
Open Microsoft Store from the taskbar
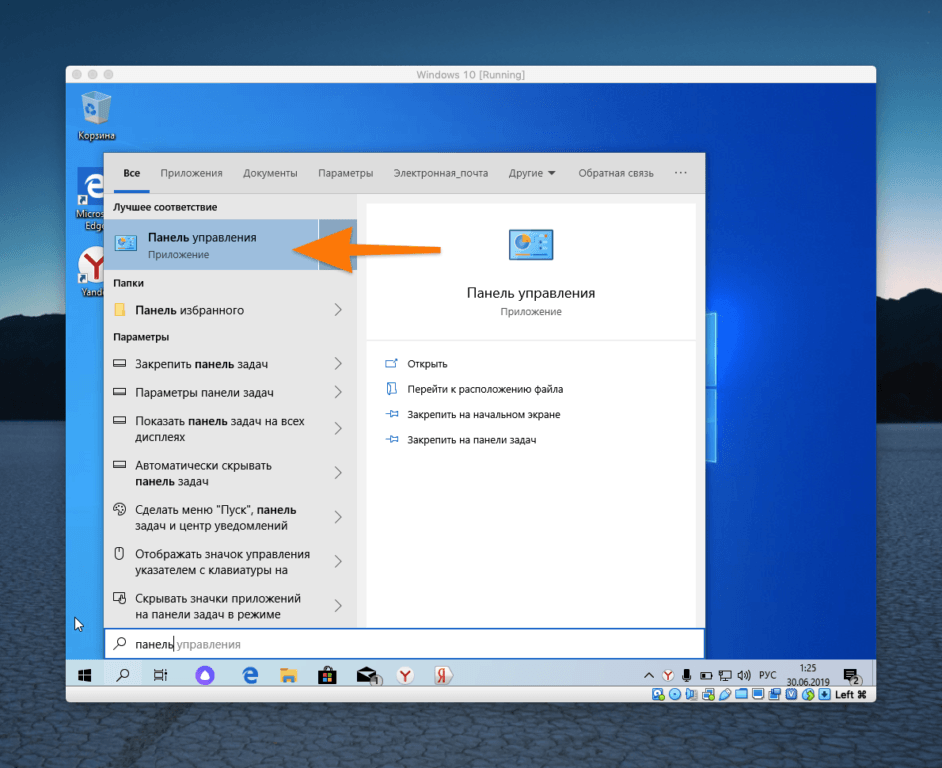click(327, 675)
